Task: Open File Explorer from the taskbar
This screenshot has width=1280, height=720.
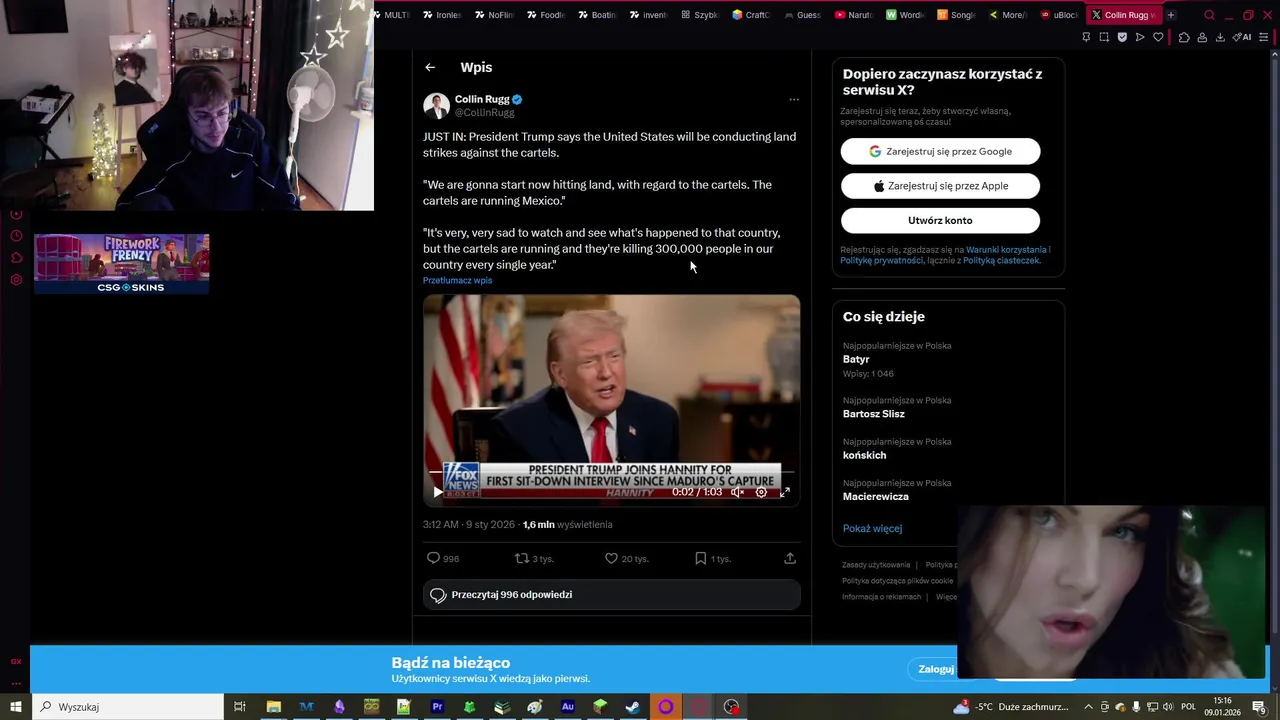Action: [x=273, y=707]
